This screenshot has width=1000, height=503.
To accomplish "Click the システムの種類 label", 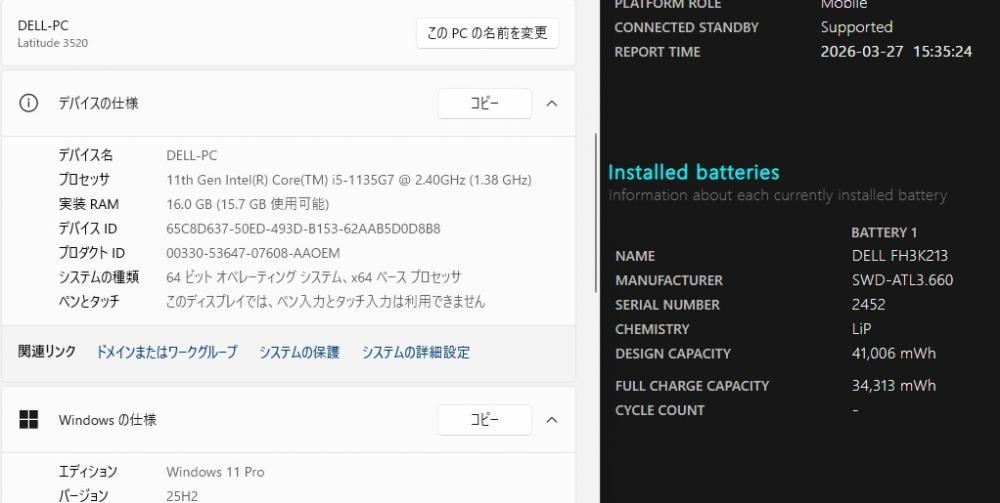I will coord(99,277).
